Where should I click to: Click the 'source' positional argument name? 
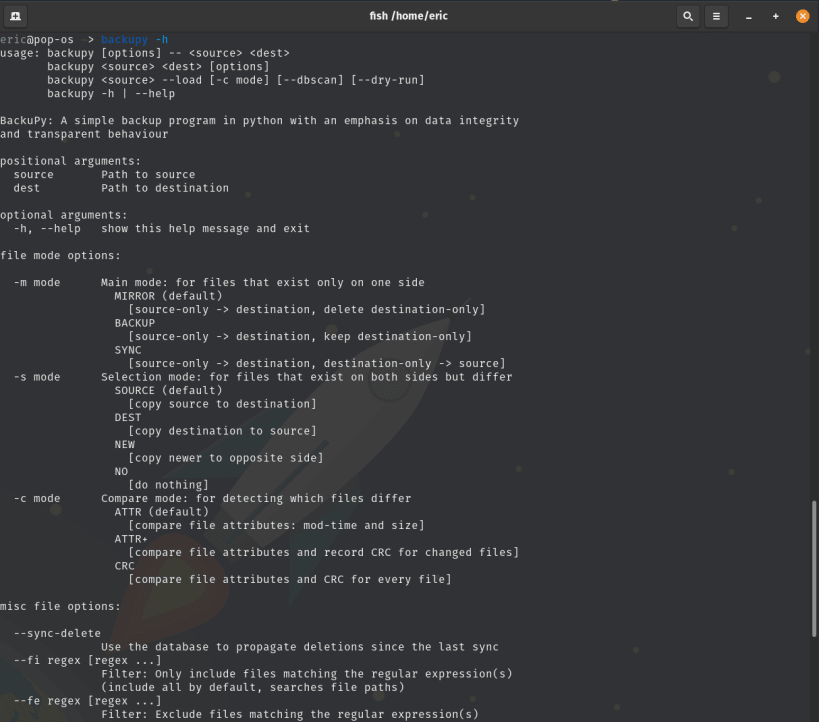click(x=33, y=175)
